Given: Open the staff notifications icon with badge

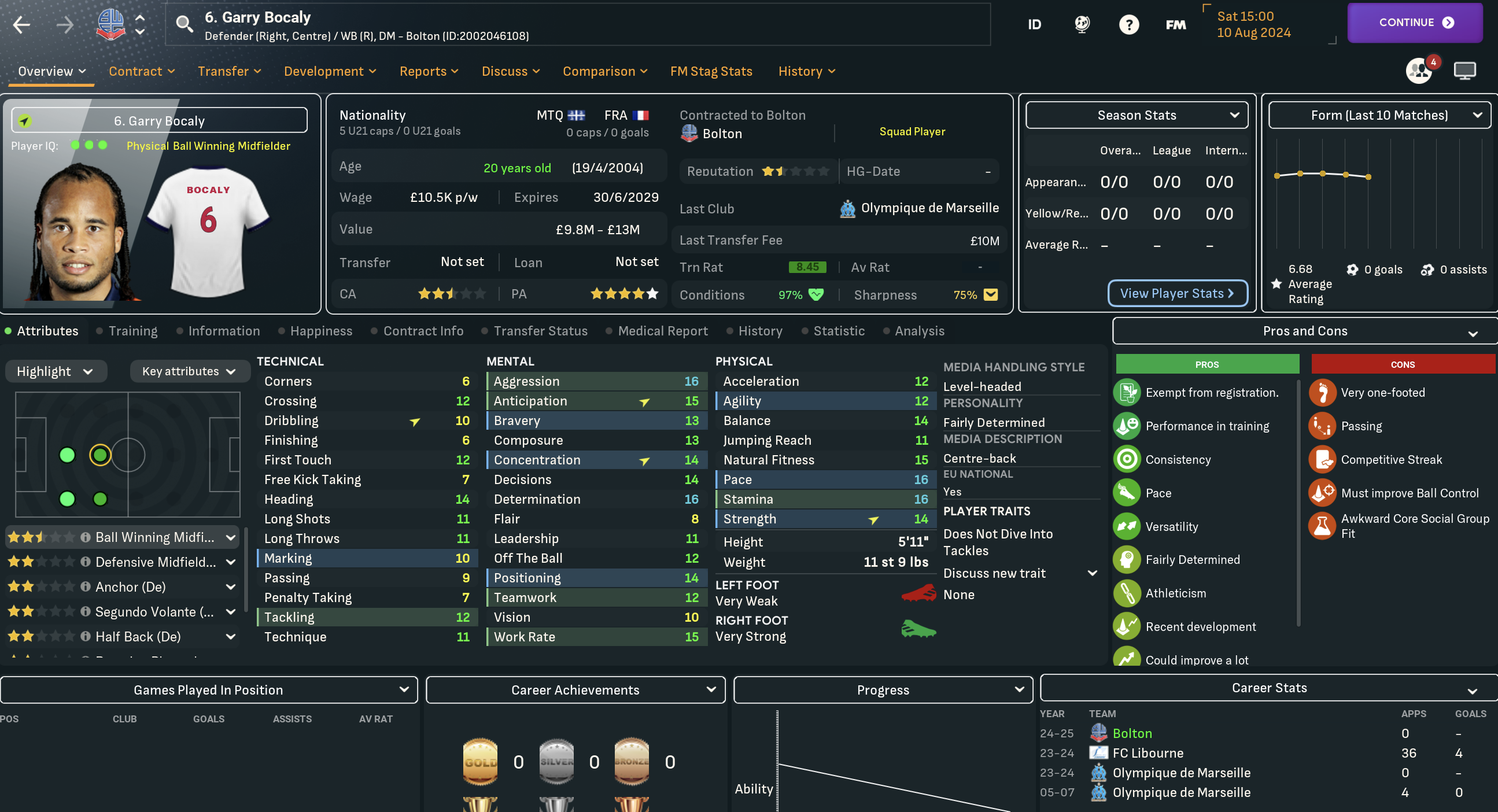Looking at the screenshot, I should coord(1419,71).
